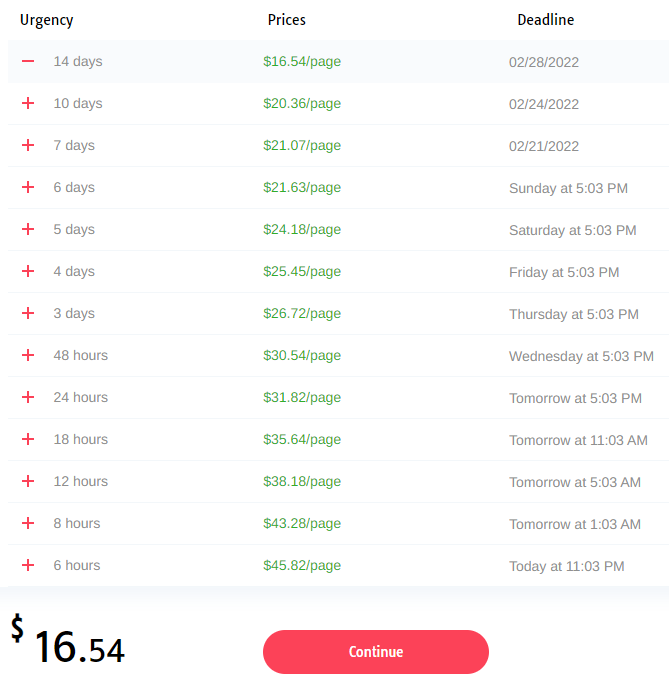Collapse the 14 days row minus icon

pyautogui.click(x=28, y=61)
